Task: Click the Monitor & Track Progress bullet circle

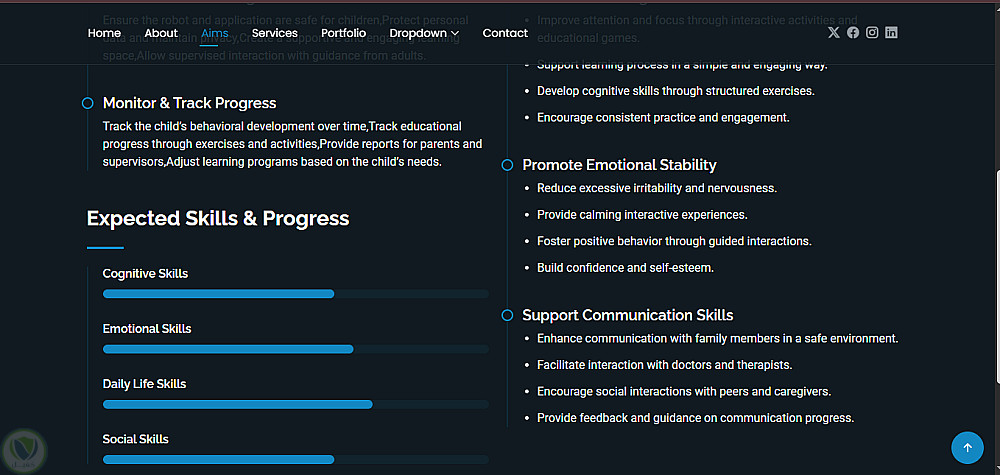Action: coord(87,103)
